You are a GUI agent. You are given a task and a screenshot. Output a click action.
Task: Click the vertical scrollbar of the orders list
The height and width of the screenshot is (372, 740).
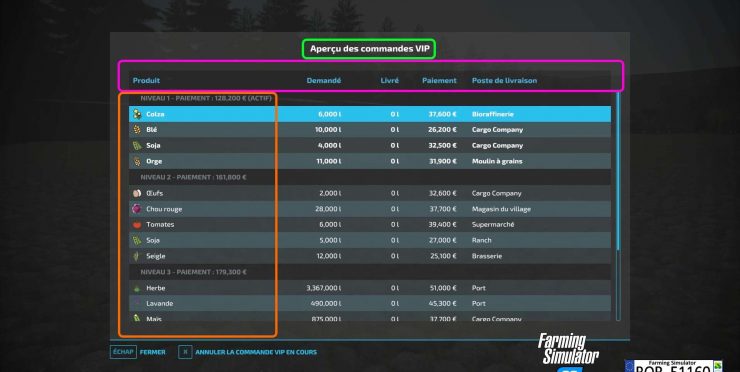618,207
